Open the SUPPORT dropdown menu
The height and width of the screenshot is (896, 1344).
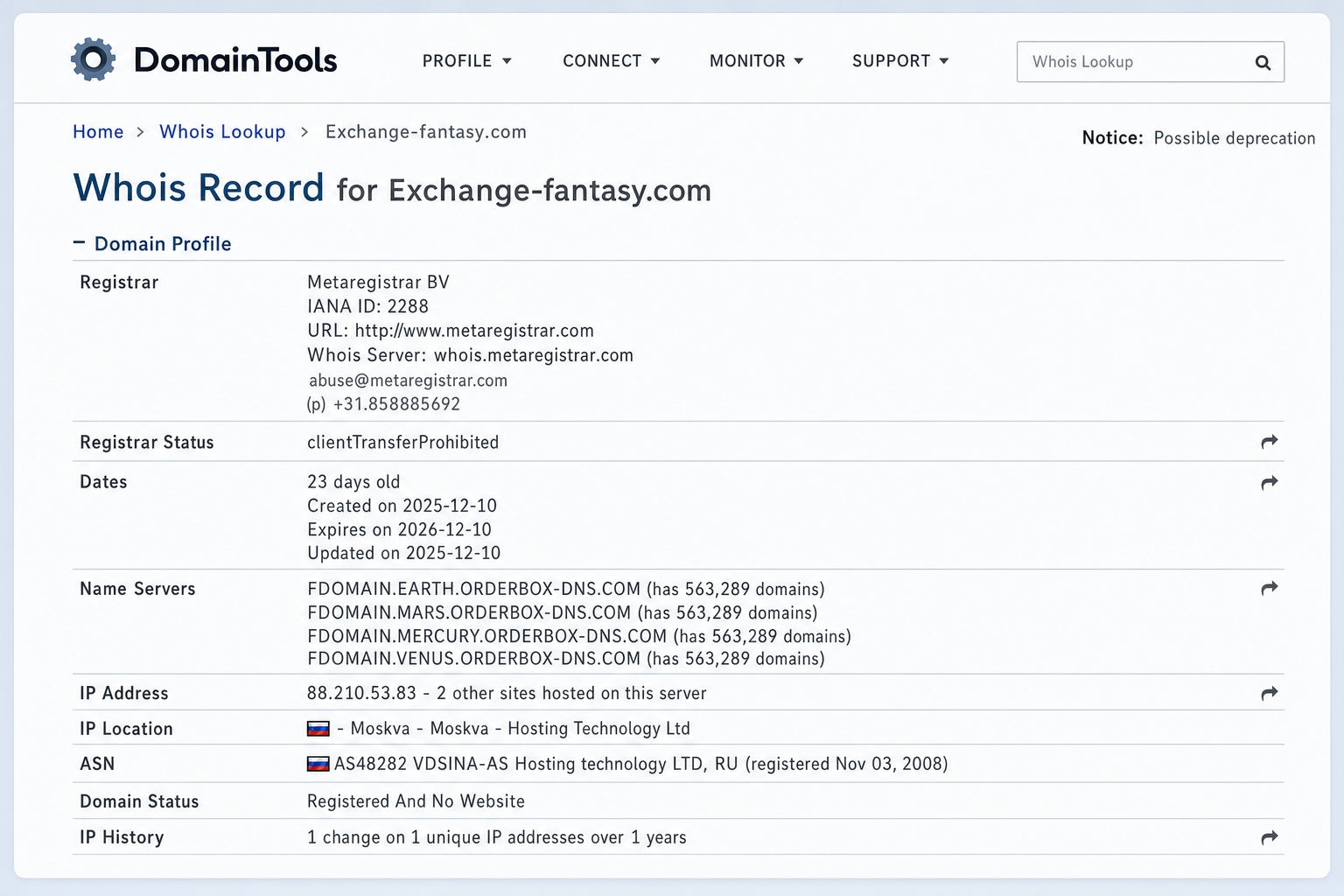point(900,61)
